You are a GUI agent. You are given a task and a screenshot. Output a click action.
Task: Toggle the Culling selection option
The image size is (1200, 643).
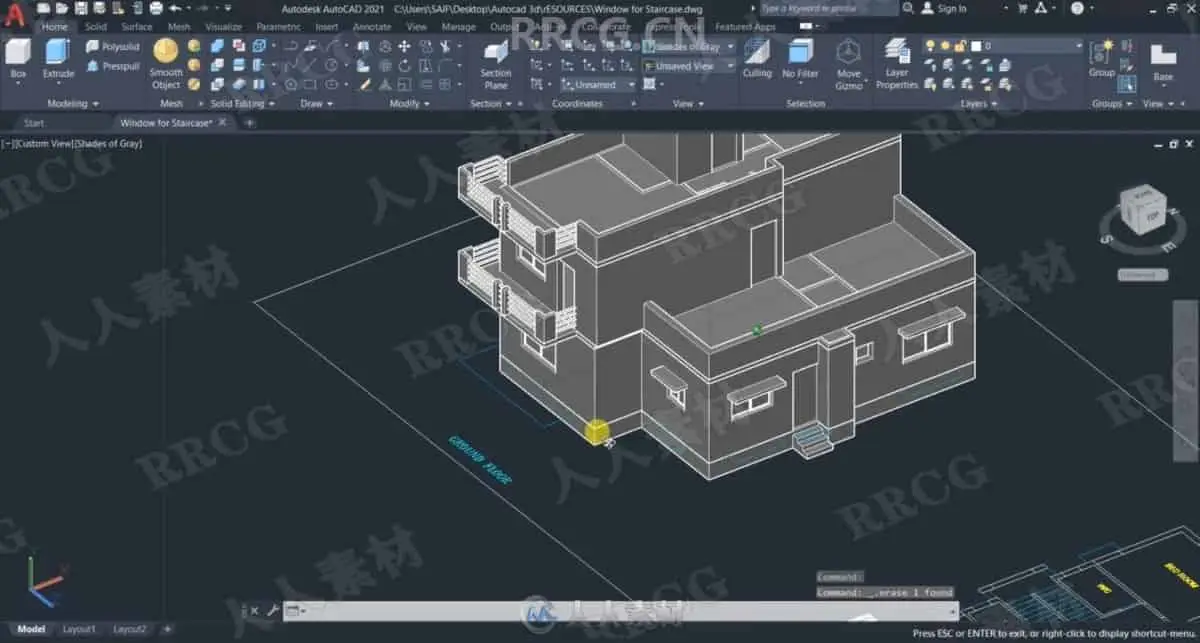(757, 58)
